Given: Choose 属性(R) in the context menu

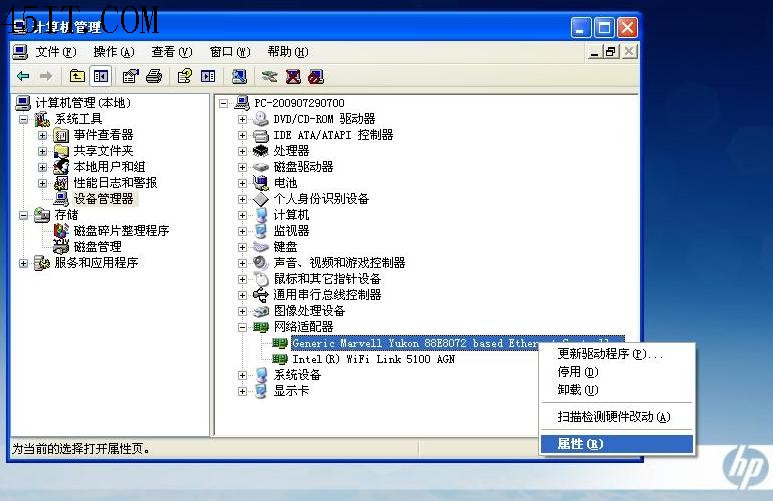Looking at the screenshot, I should [x=617, y=444].
